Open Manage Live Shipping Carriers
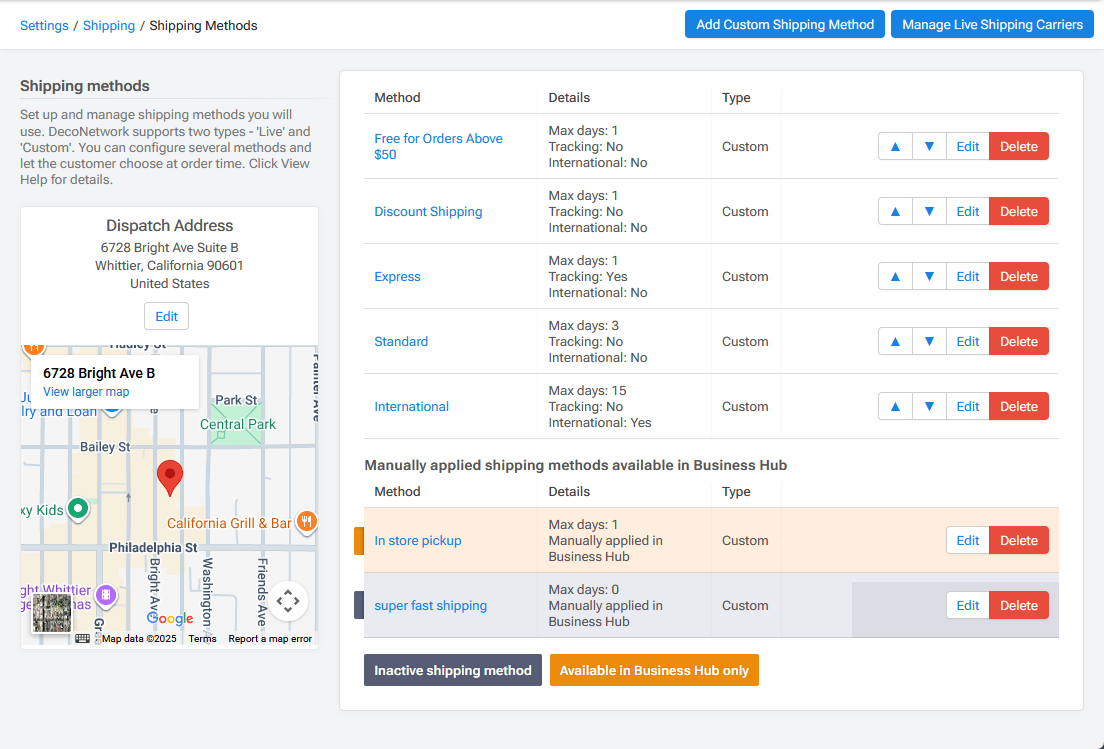Image resolution: width=1104 pixels, height=749 pixels. pos(991,24)
